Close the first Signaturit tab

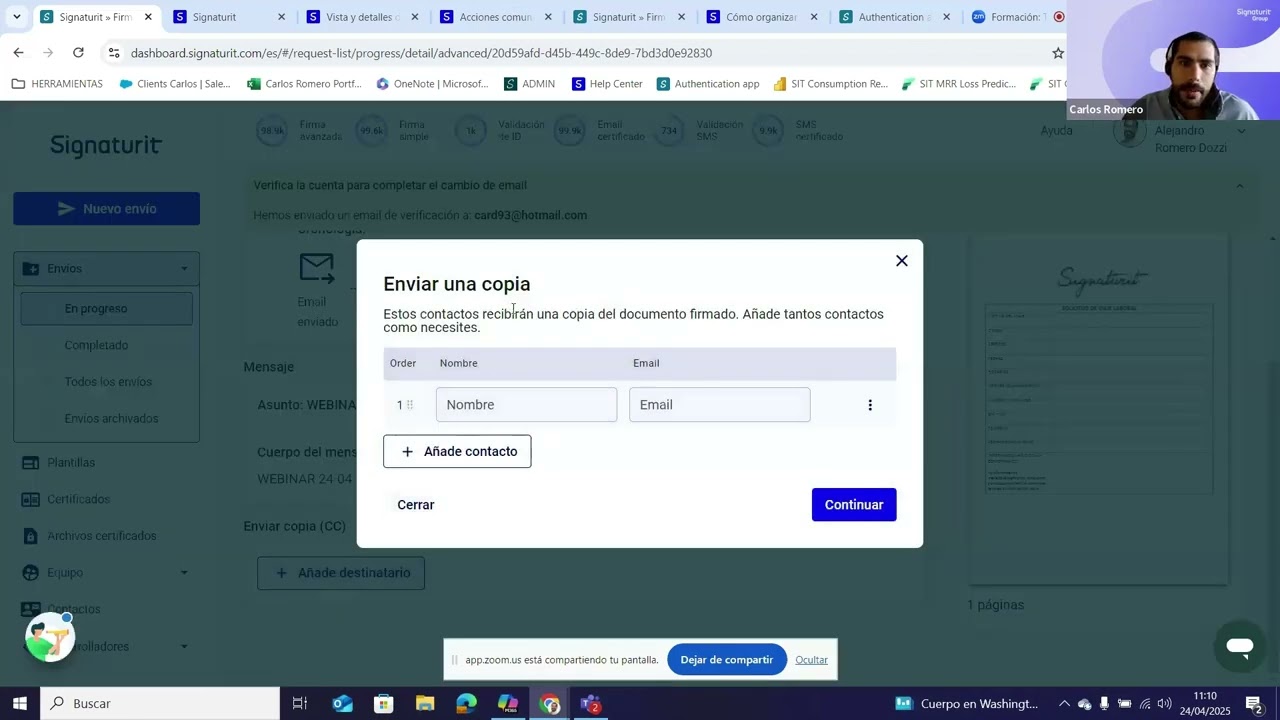click(x=148, y=17)
